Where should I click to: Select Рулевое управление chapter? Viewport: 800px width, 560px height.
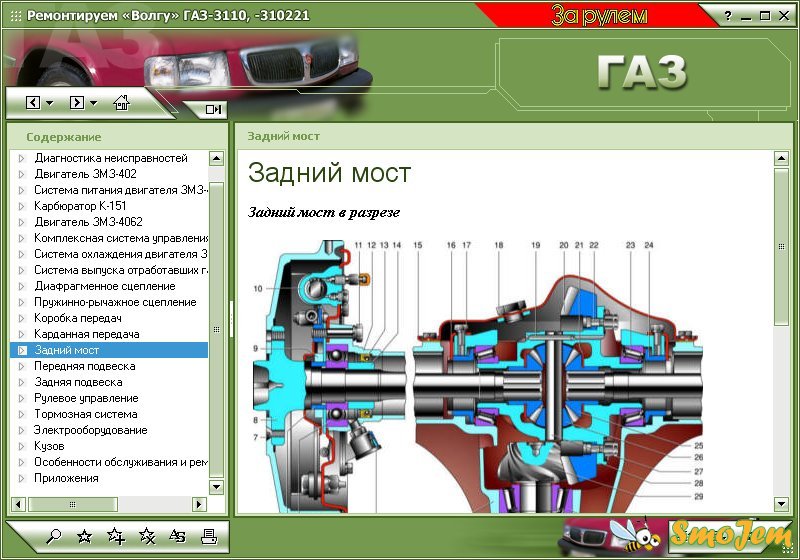point(86,398)
